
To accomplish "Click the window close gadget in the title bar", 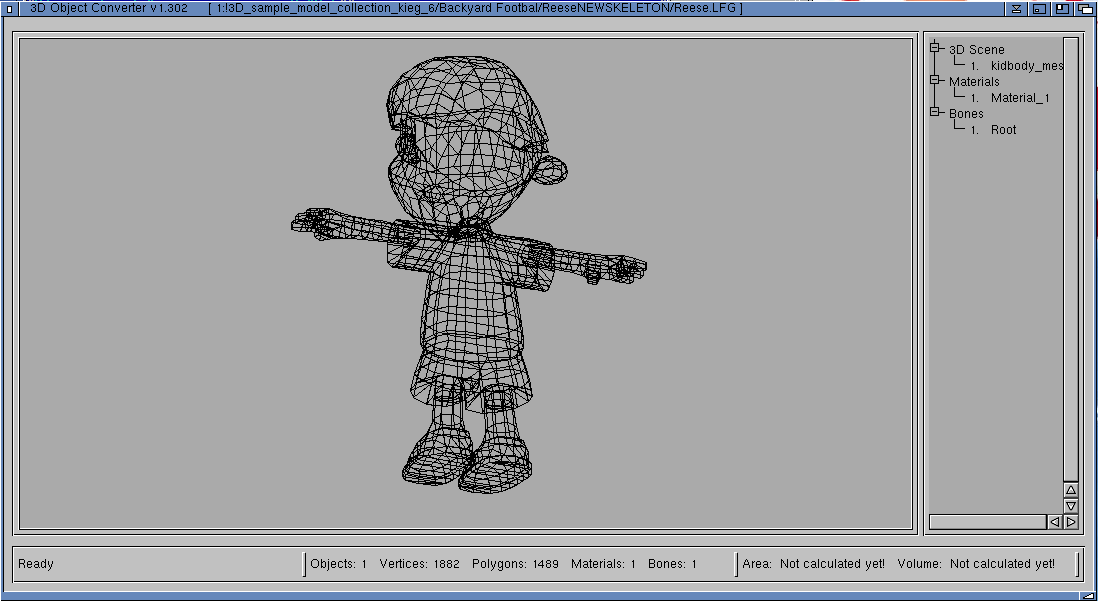I will (x=9, y=8).
